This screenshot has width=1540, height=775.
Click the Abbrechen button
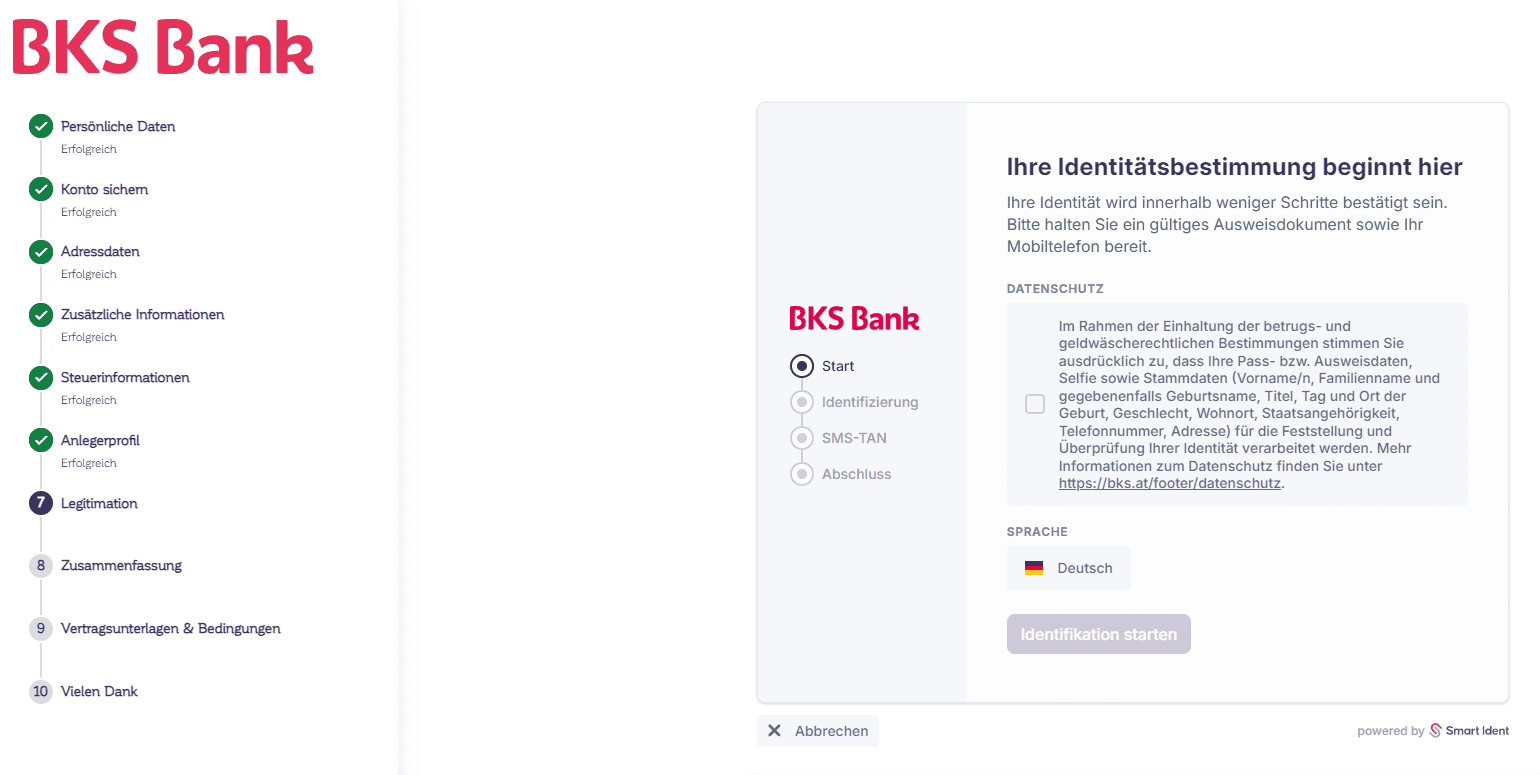(x=818, y=731)
